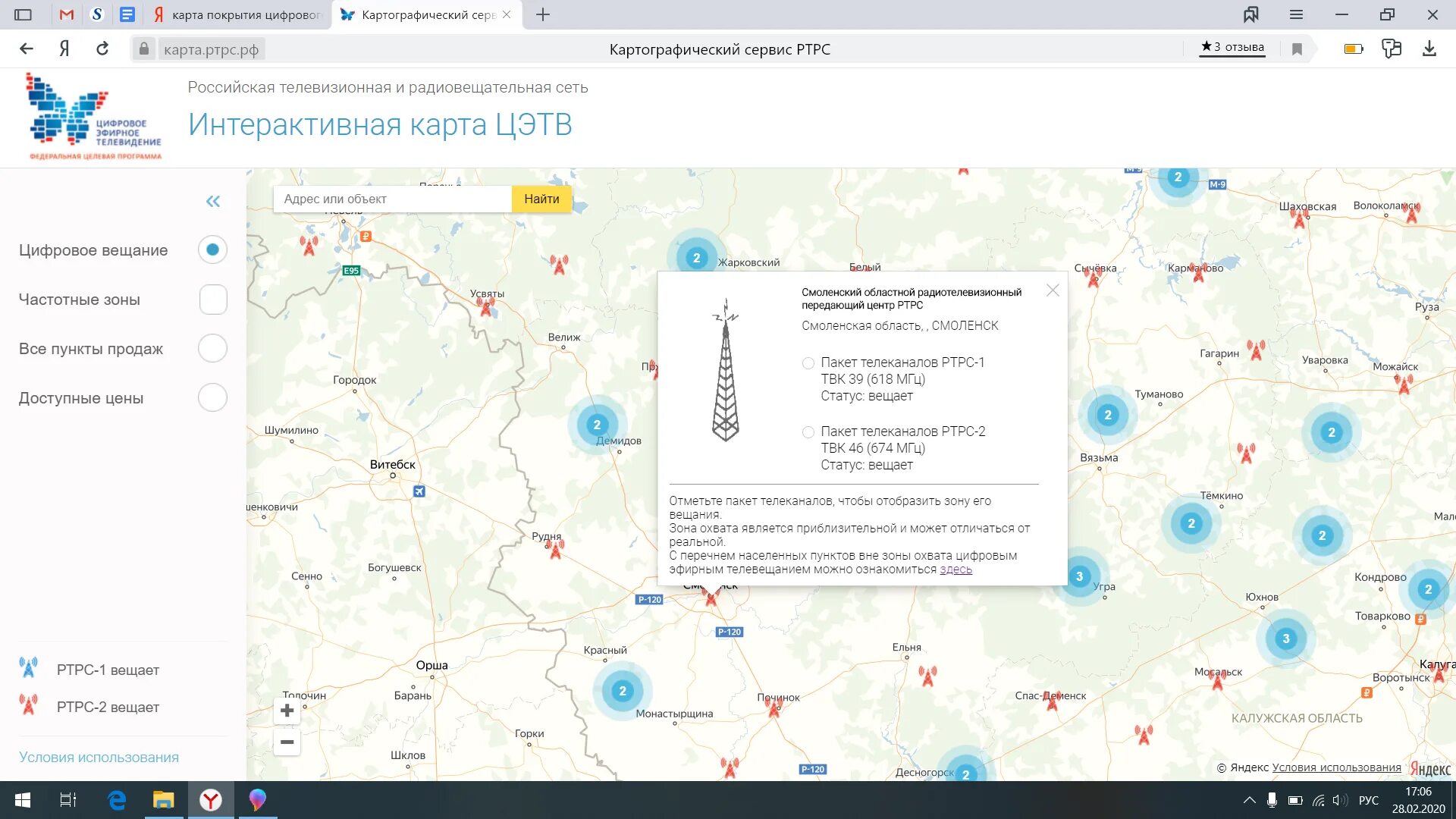Close the Смоленск transmitter info popup
This screenshot has width=1456, height=819.
pyautogui.click(x=1053, y=290)
